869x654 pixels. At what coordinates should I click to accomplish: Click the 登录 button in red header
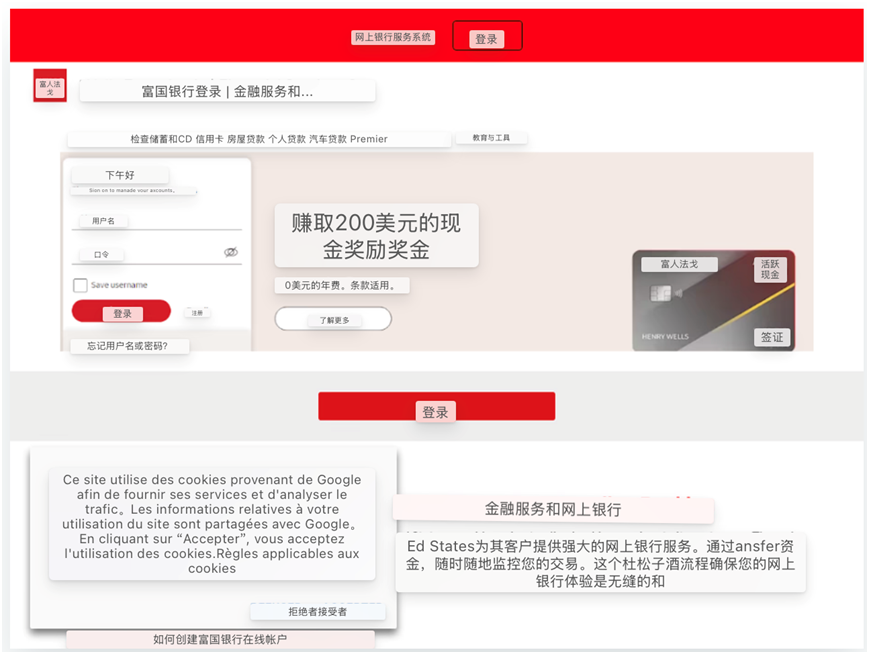[487, 36]
